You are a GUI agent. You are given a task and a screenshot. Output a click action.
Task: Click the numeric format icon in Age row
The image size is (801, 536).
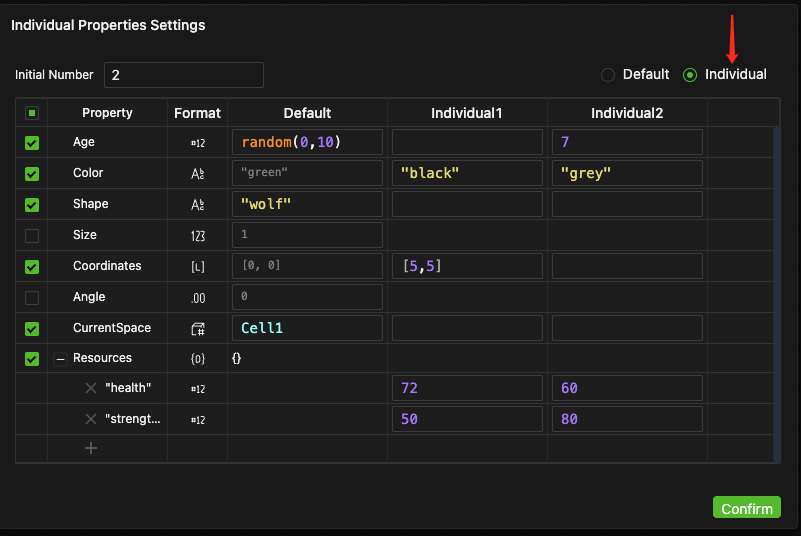(198, 143)
